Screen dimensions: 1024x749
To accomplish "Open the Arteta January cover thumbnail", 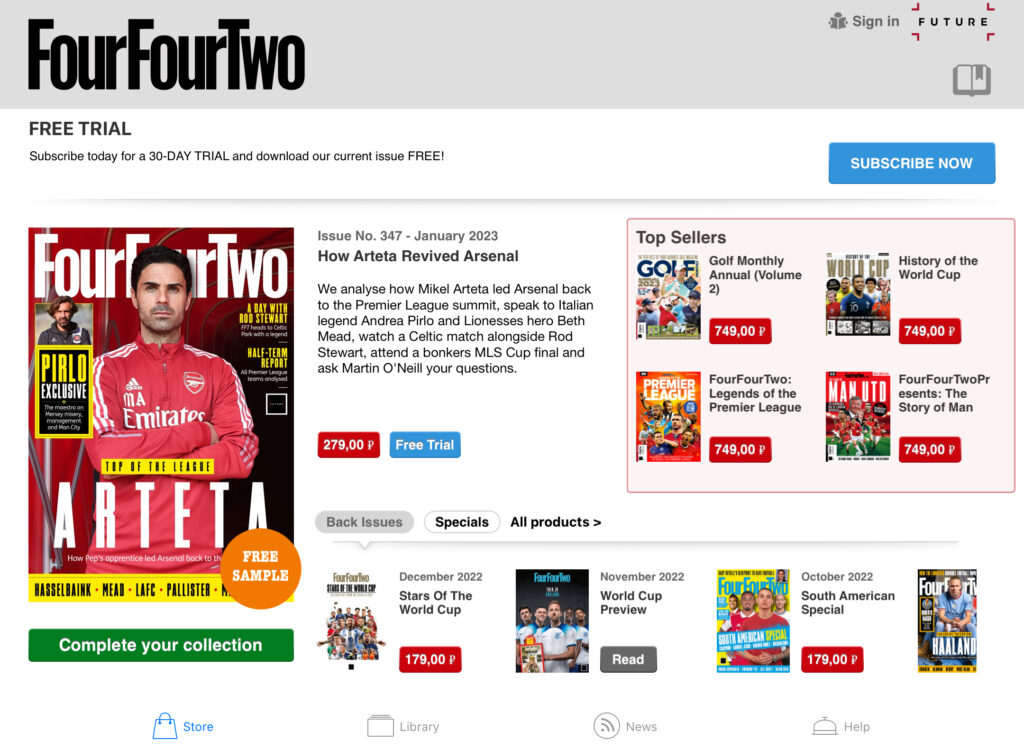I will [x=161, y=415].
